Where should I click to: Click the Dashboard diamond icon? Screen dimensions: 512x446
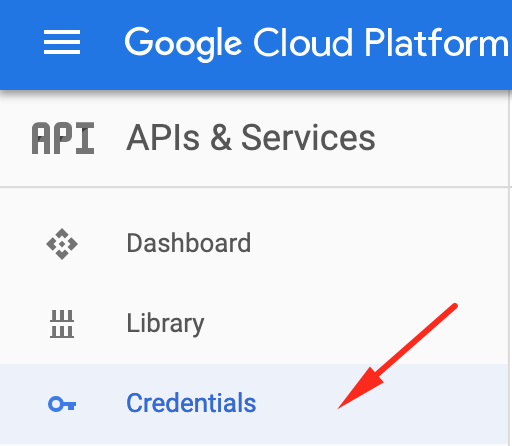[62, 244]
